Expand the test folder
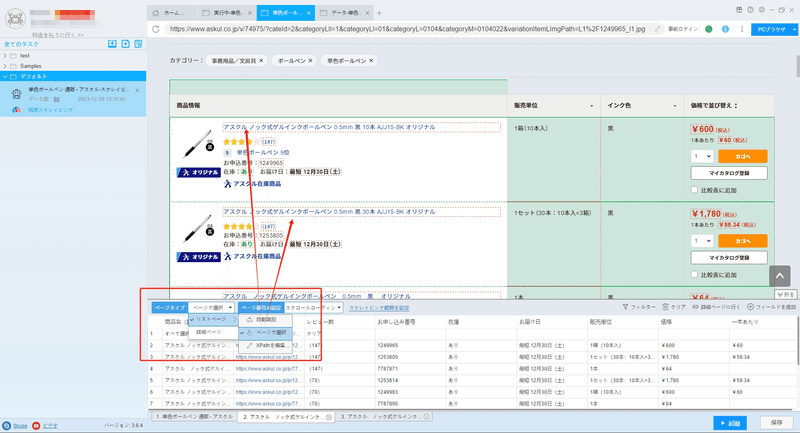 pos(5,56)
